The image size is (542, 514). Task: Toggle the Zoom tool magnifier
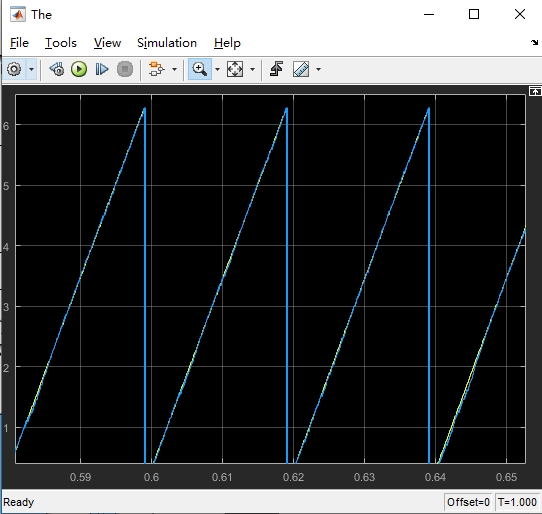click(x=200, y=69)
